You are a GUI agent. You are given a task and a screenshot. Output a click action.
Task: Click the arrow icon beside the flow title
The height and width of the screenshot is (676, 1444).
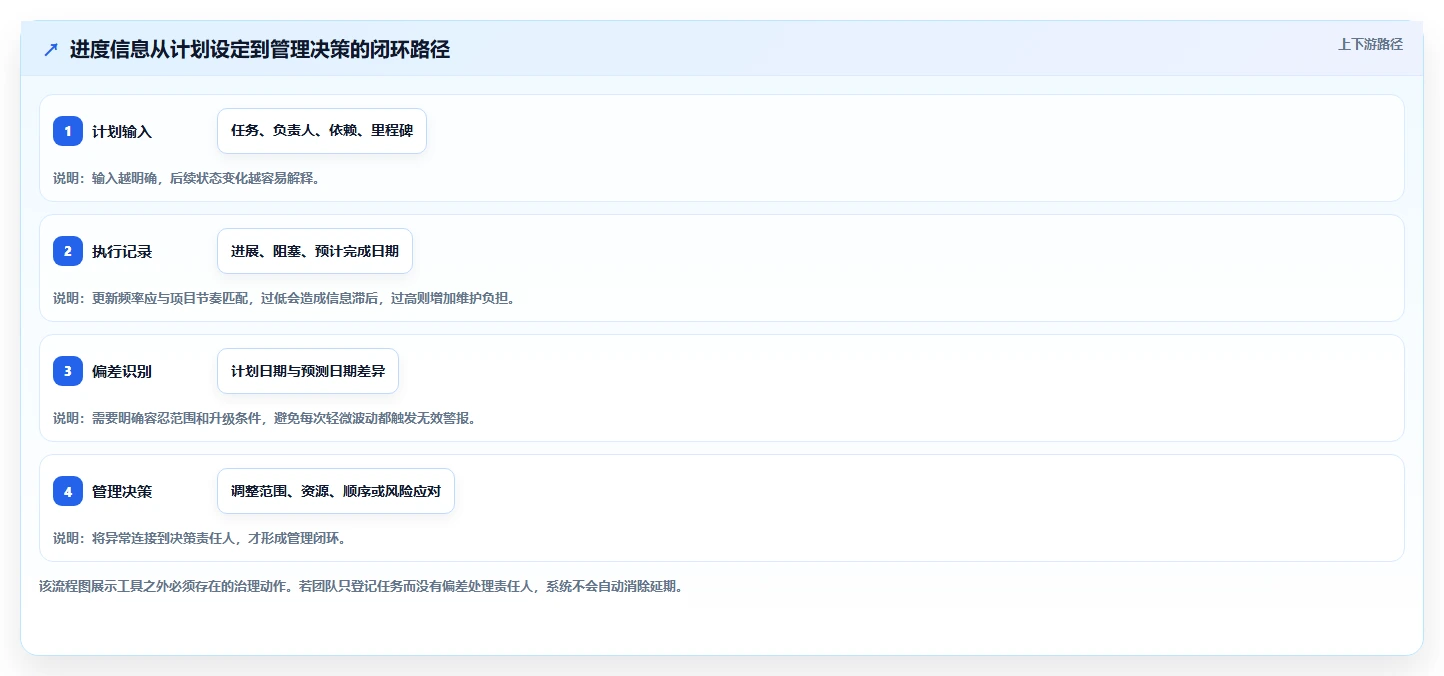51,50
